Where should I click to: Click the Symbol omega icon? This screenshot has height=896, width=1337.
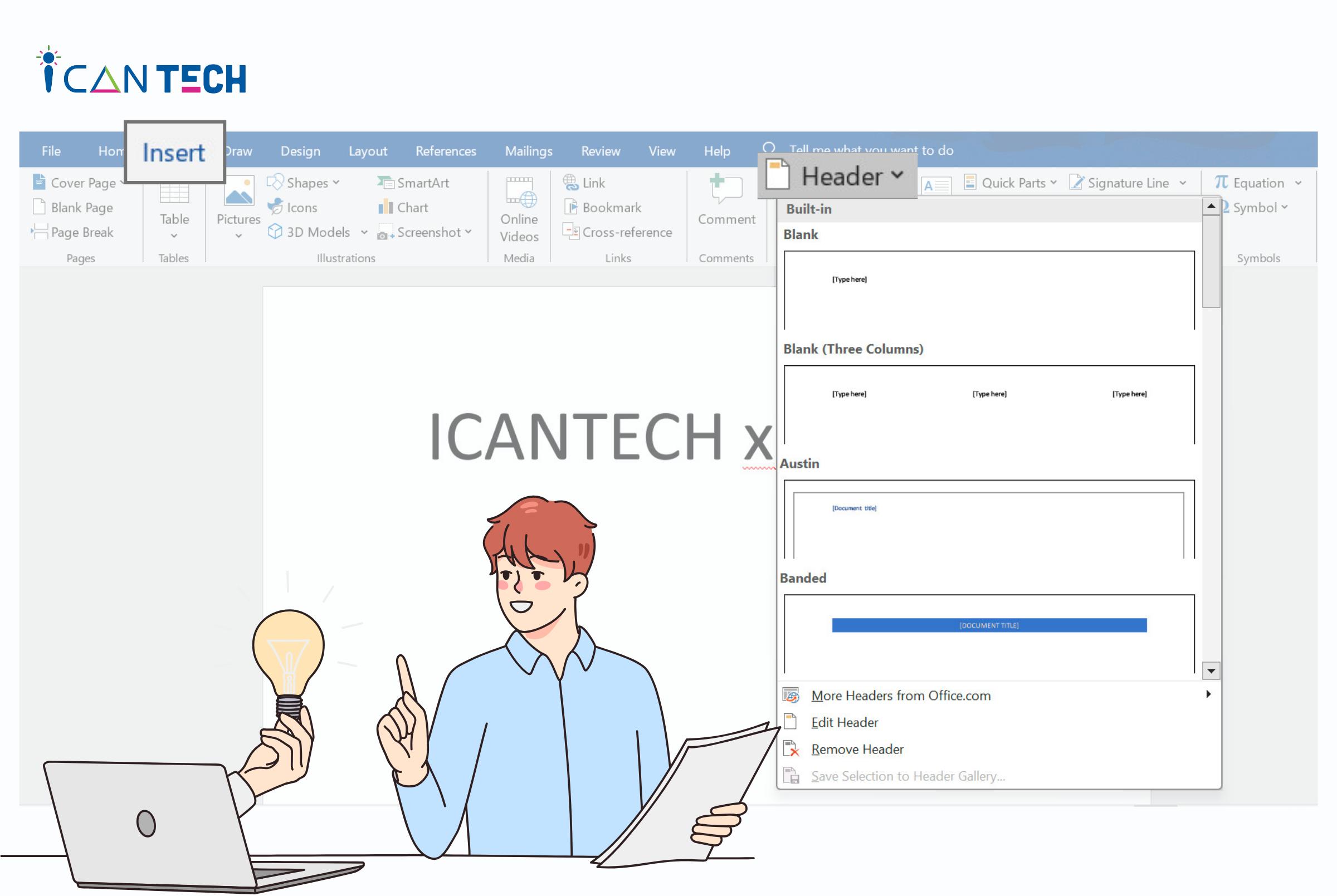(x=1224, y=207)
